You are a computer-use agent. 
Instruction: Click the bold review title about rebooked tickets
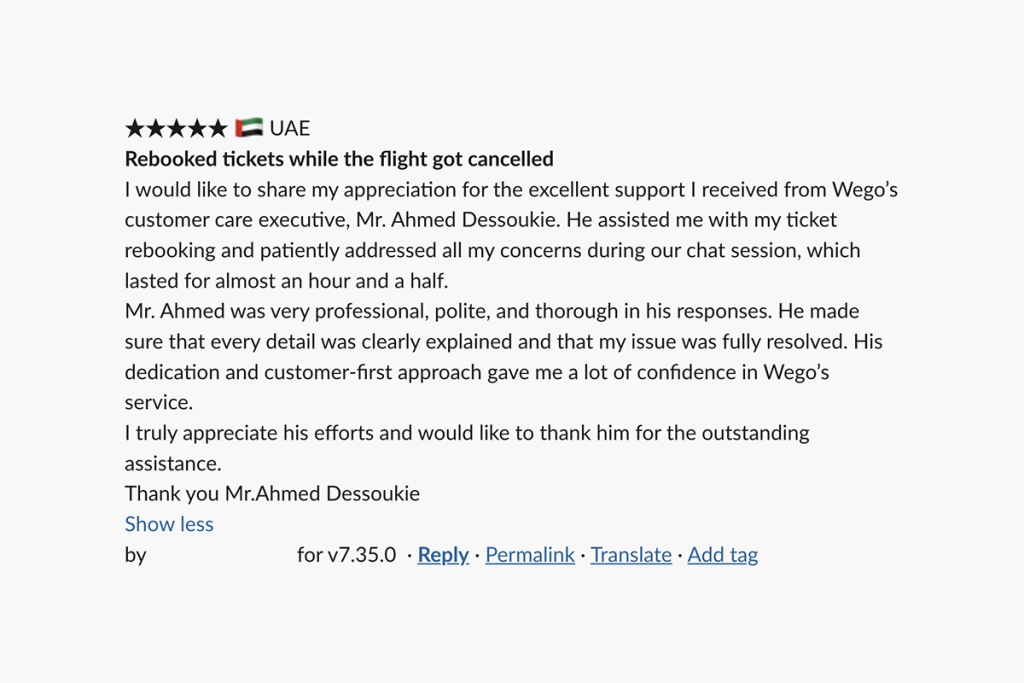339,159
